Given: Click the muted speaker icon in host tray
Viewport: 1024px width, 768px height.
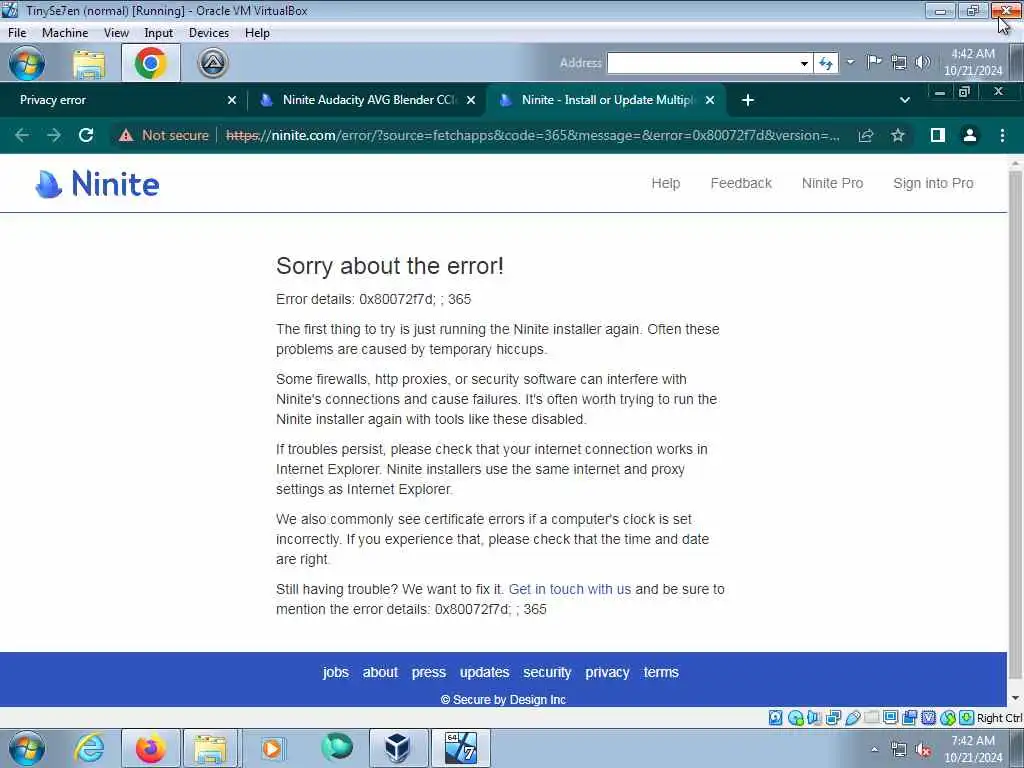Looking at the screenshot, I should click(x=923, y=750).
